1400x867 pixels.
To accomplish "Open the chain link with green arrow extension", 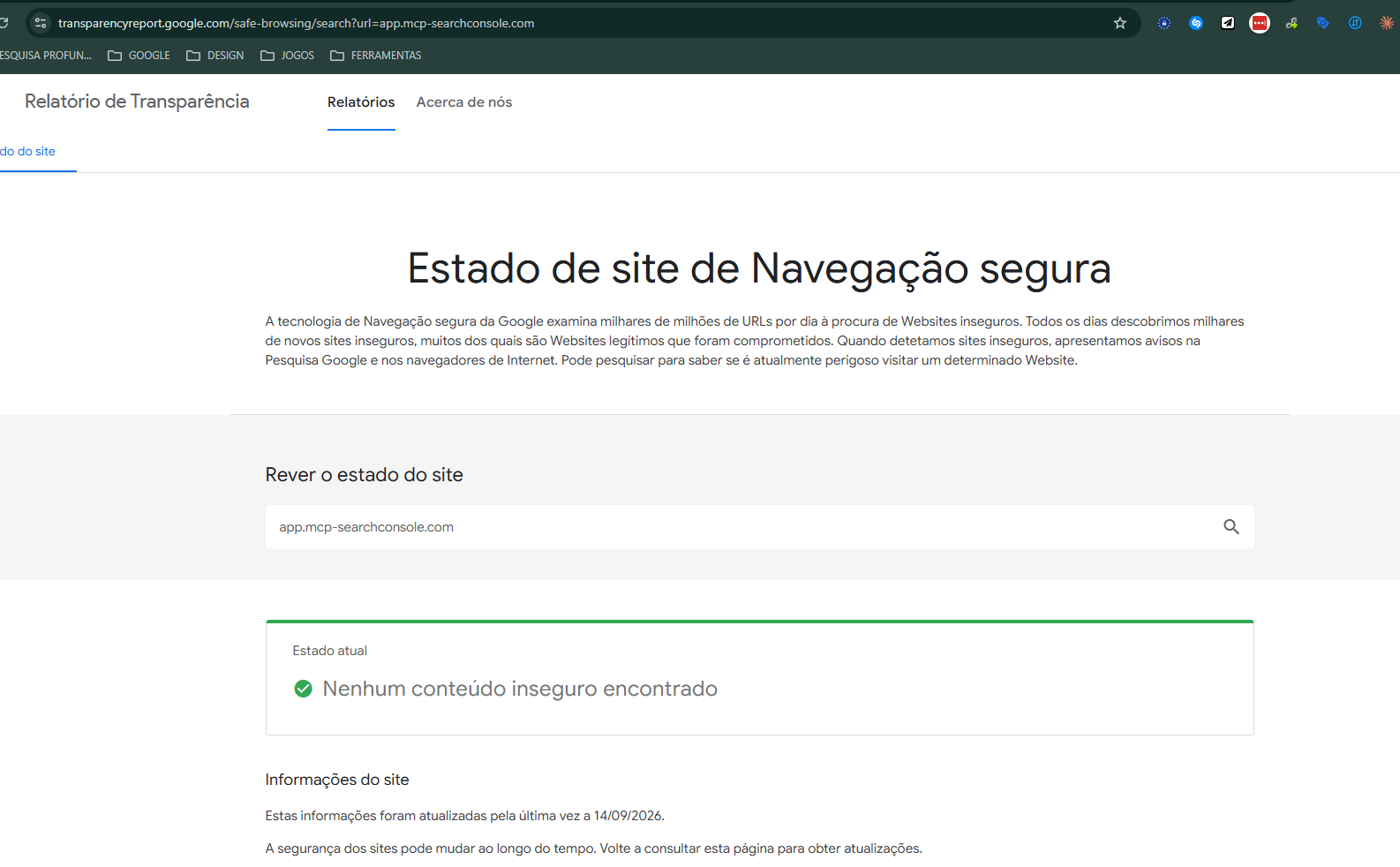I will pyautogui.click(x=1291, y=23).
